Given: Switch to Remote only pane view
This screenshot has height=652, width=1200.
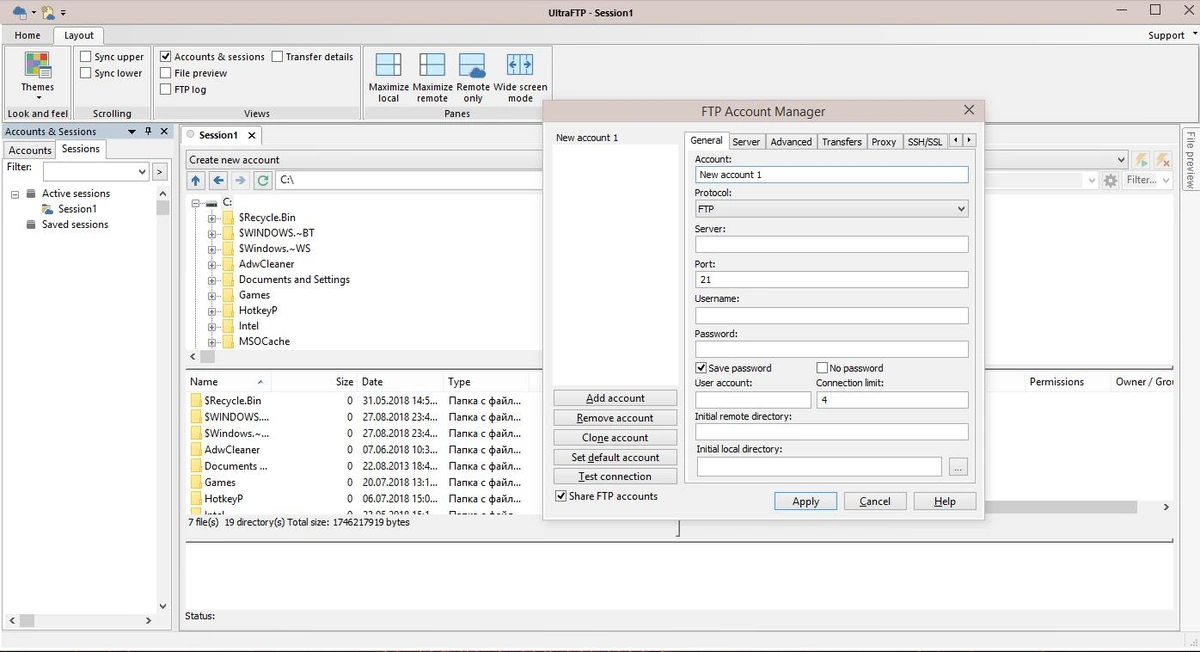Looking at the screenshot, I should click(x=473, y=77).
